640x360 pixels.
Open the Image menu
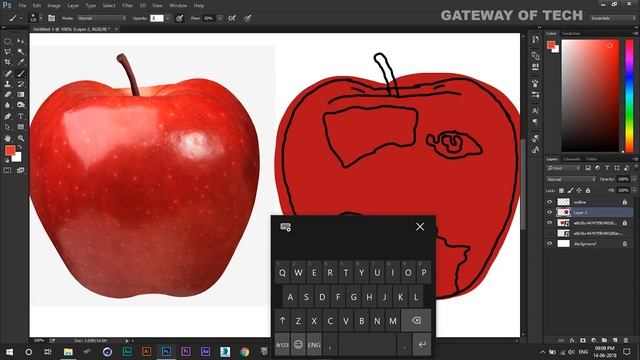(54, 6)
